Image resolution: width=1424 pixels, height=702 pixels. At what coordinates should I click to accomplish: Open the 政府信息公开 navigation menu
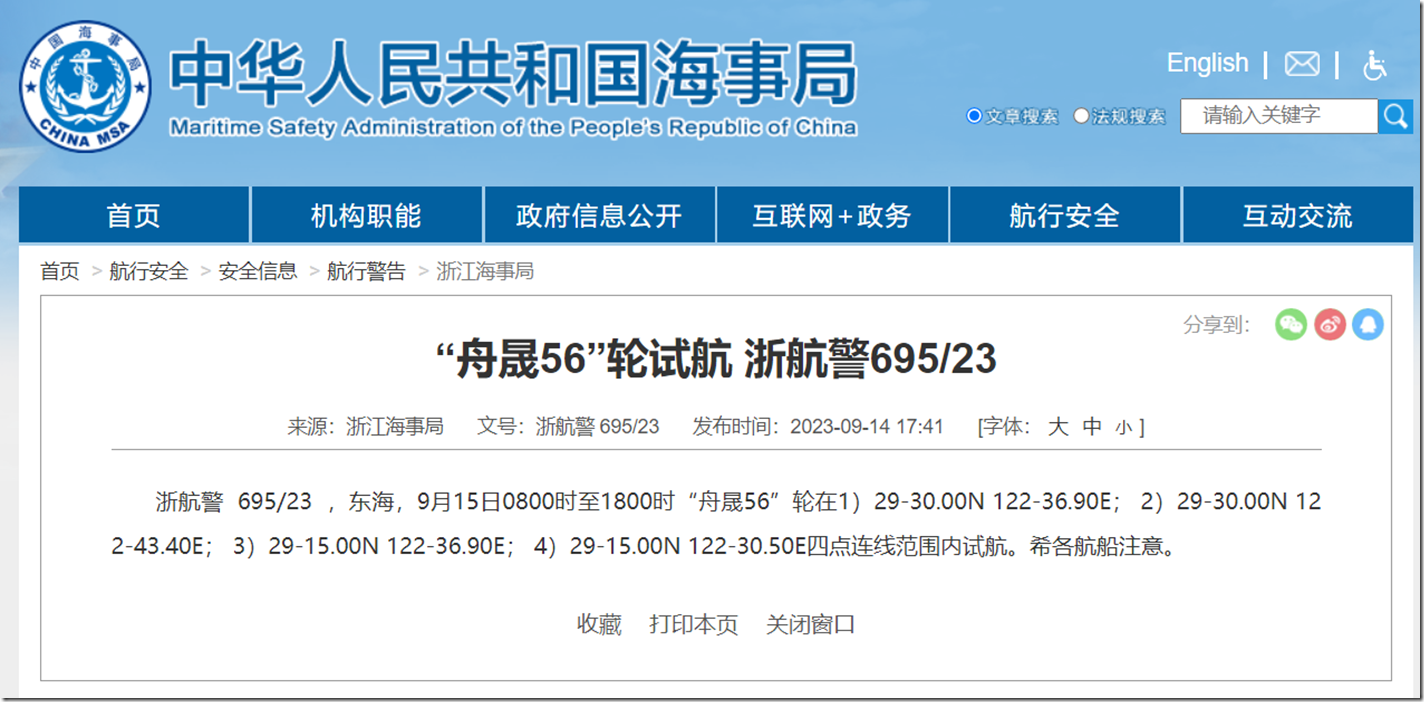599,215
